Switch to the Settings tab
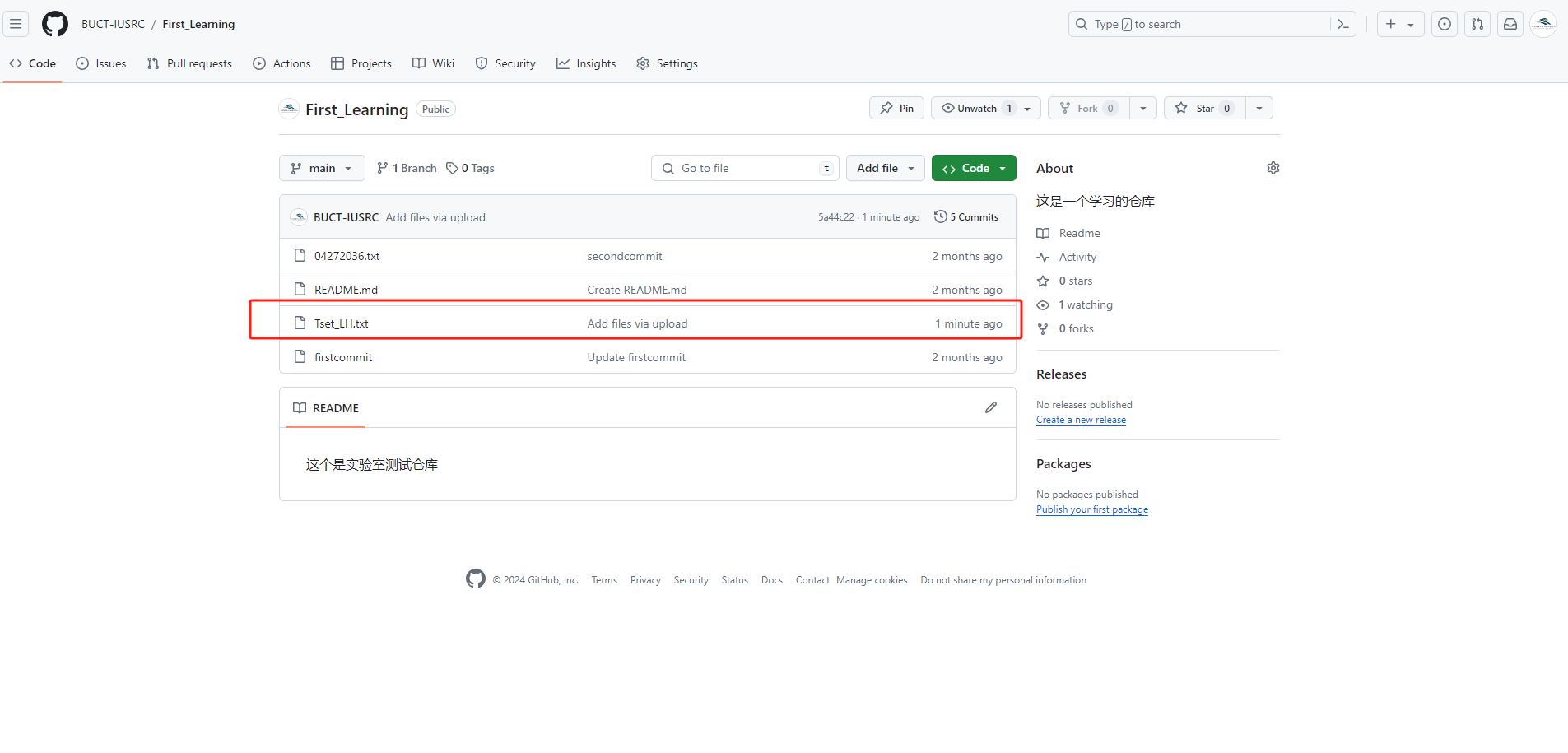 (x=667, y=63)
